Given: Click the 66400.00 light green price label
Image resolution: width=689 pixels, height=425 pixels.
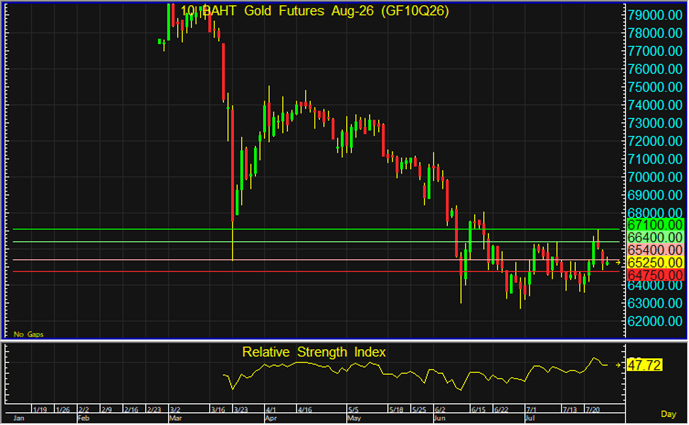Looking at the screenshot, I should pyautogui.click(x=655, y=237).
